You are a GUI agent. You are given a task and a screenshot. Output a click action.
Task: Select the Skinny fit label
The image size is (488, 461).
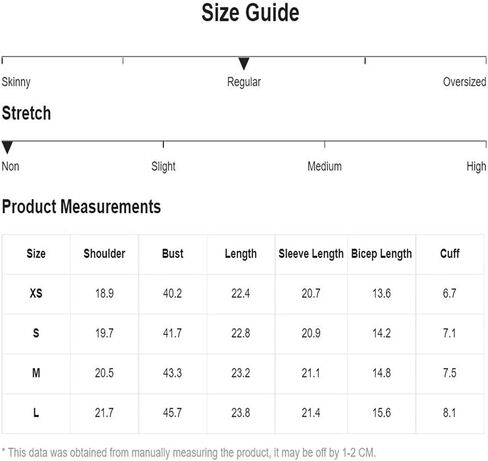point(16,82)
